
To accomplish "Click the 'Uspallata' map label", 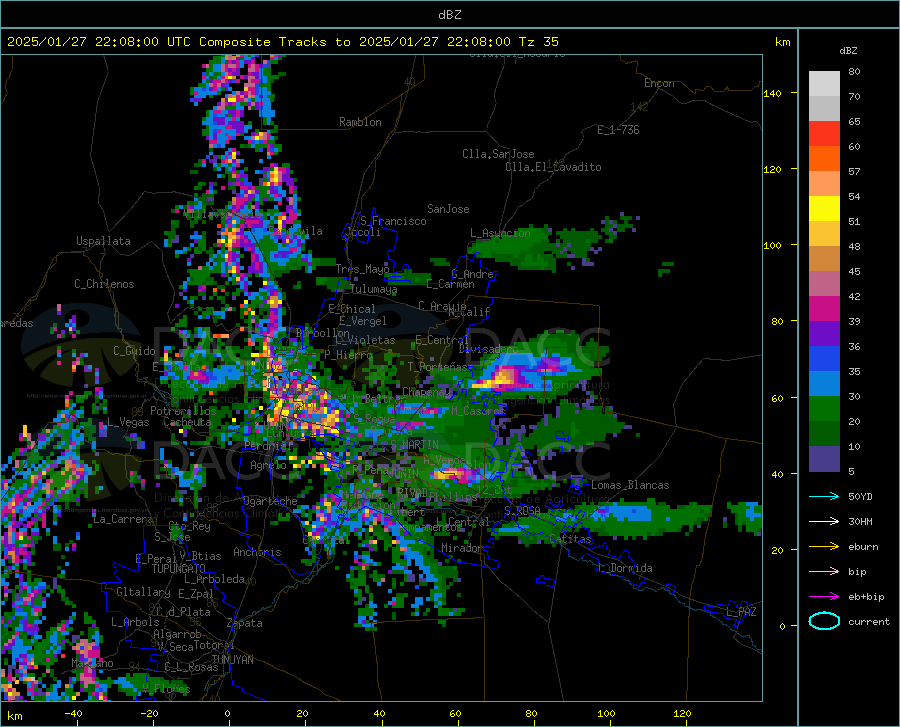I will click(103, 241).
